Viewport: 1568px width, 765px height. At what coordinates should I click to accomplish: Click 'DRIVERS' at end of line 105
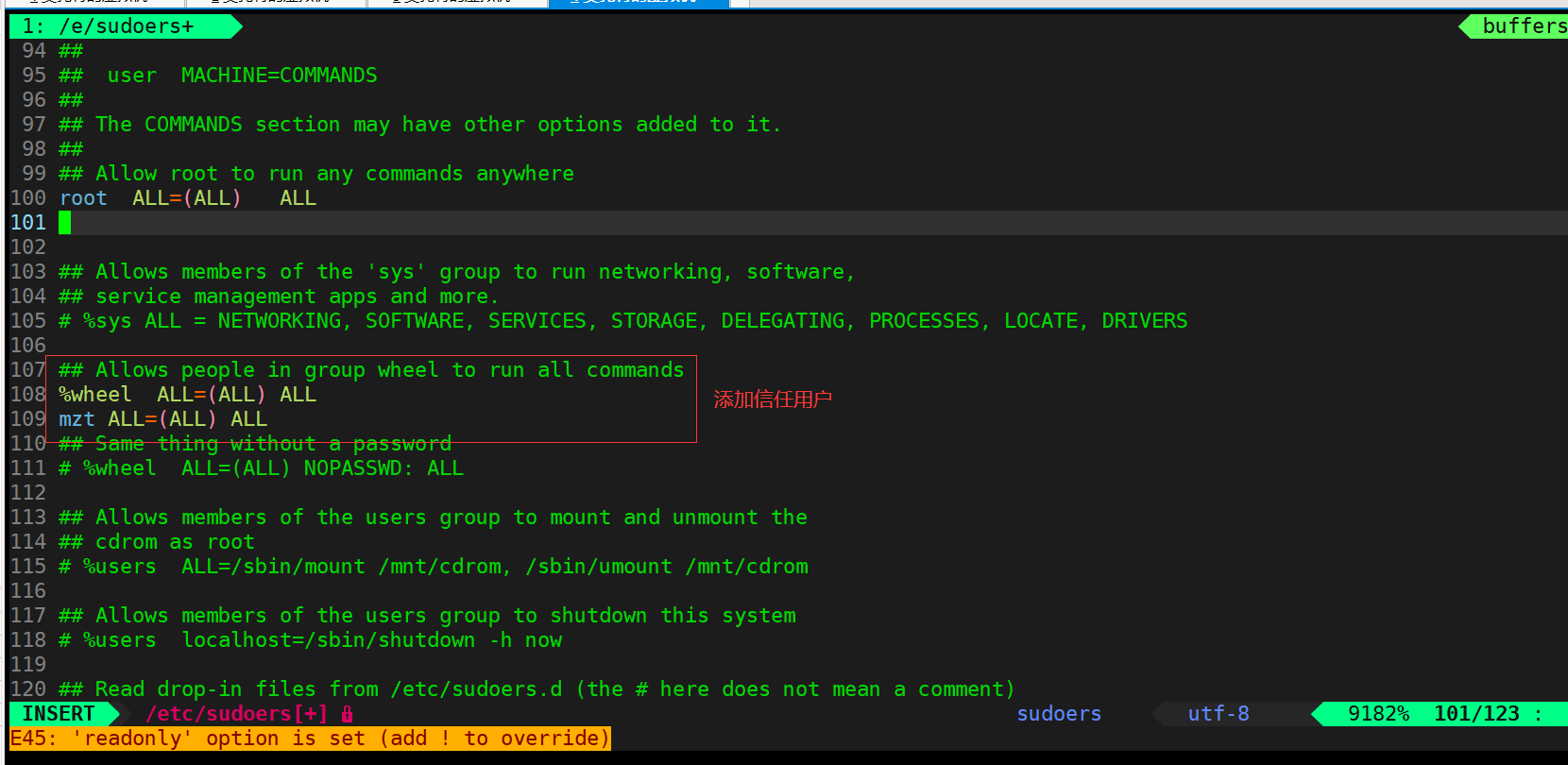click(1144, 321)
